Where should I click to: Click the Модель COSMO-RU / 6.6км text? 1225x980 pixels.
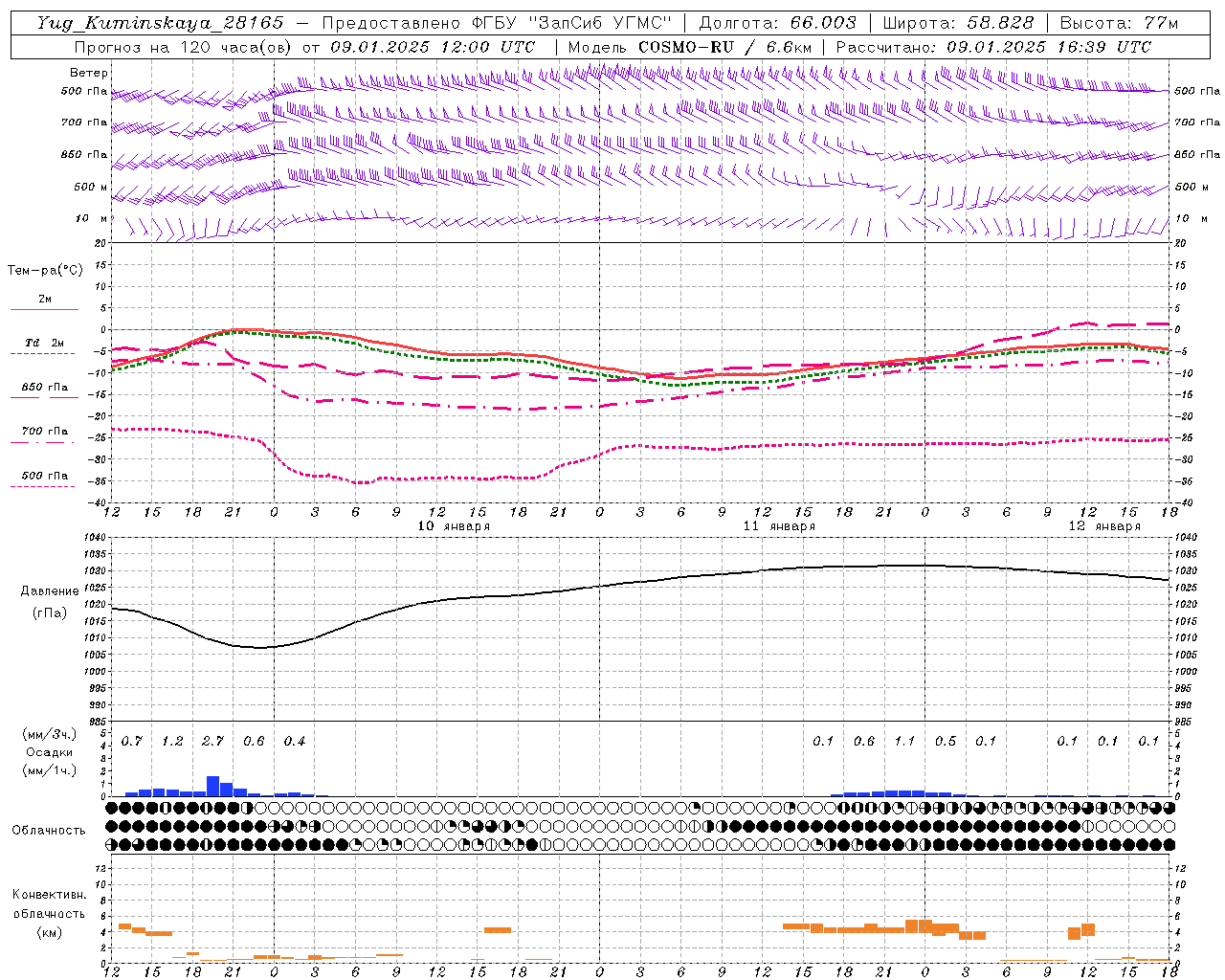690,47
